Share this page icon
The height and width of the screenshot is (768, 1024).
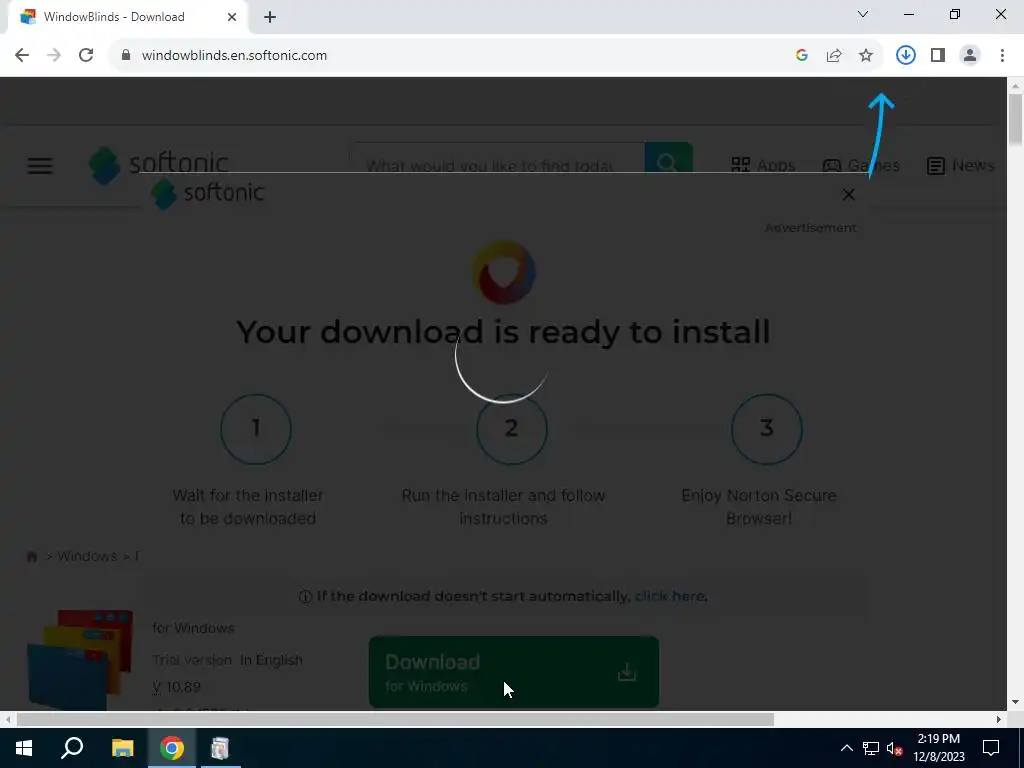coord(834,55)
